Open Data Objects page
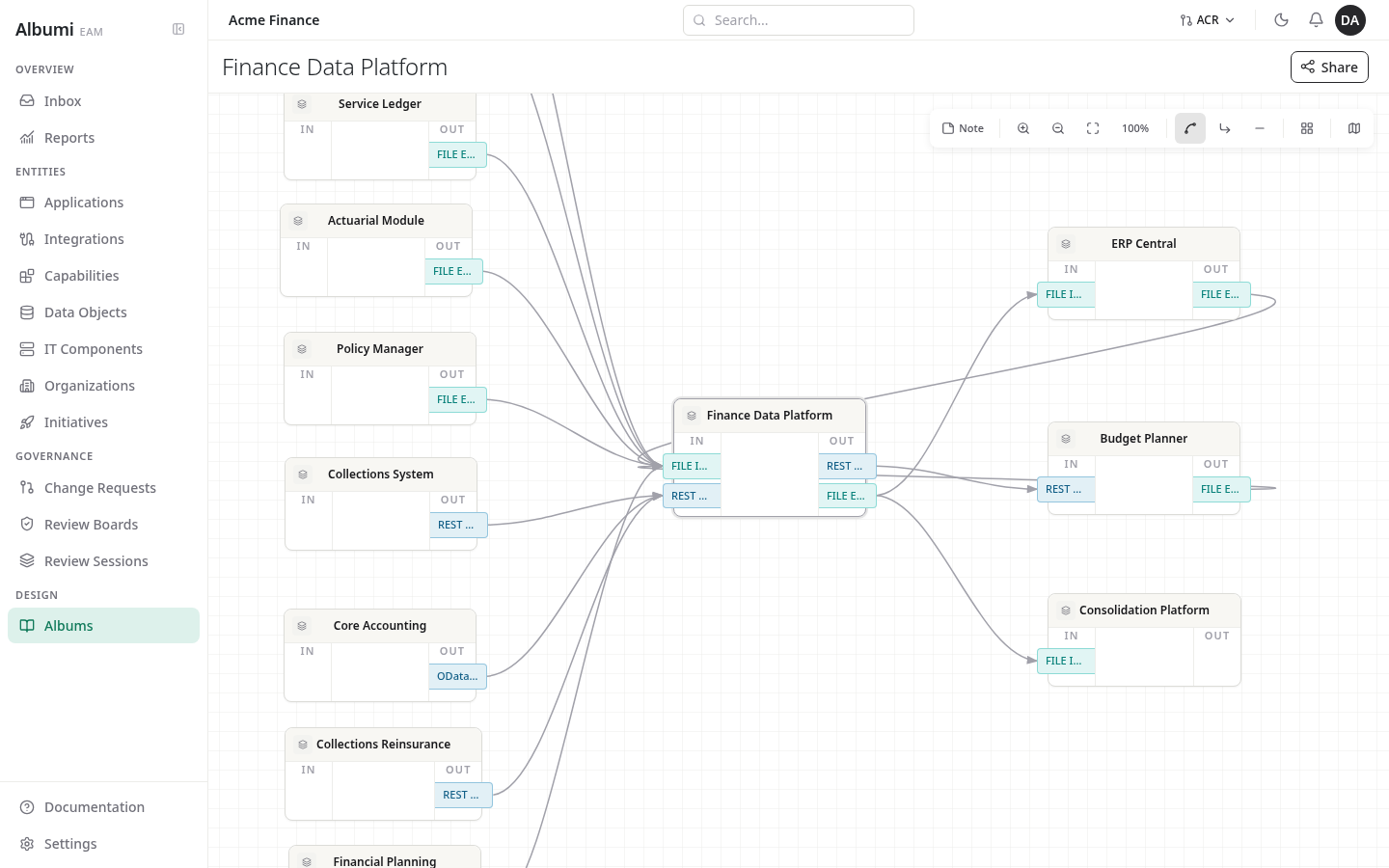 103,312
